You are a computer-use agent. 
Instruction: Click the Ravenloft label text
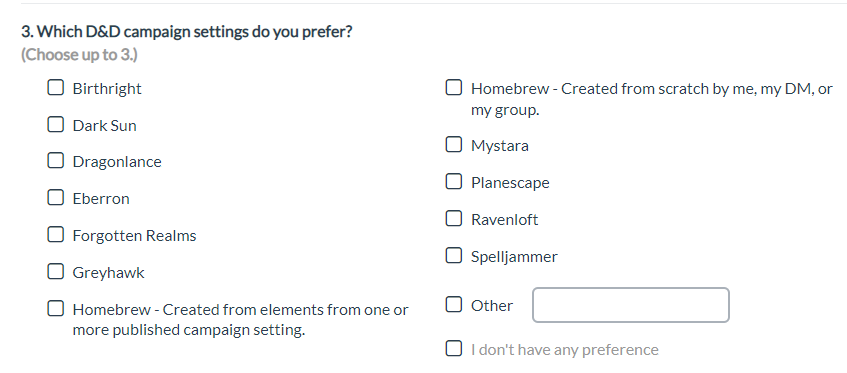[505, 220]
